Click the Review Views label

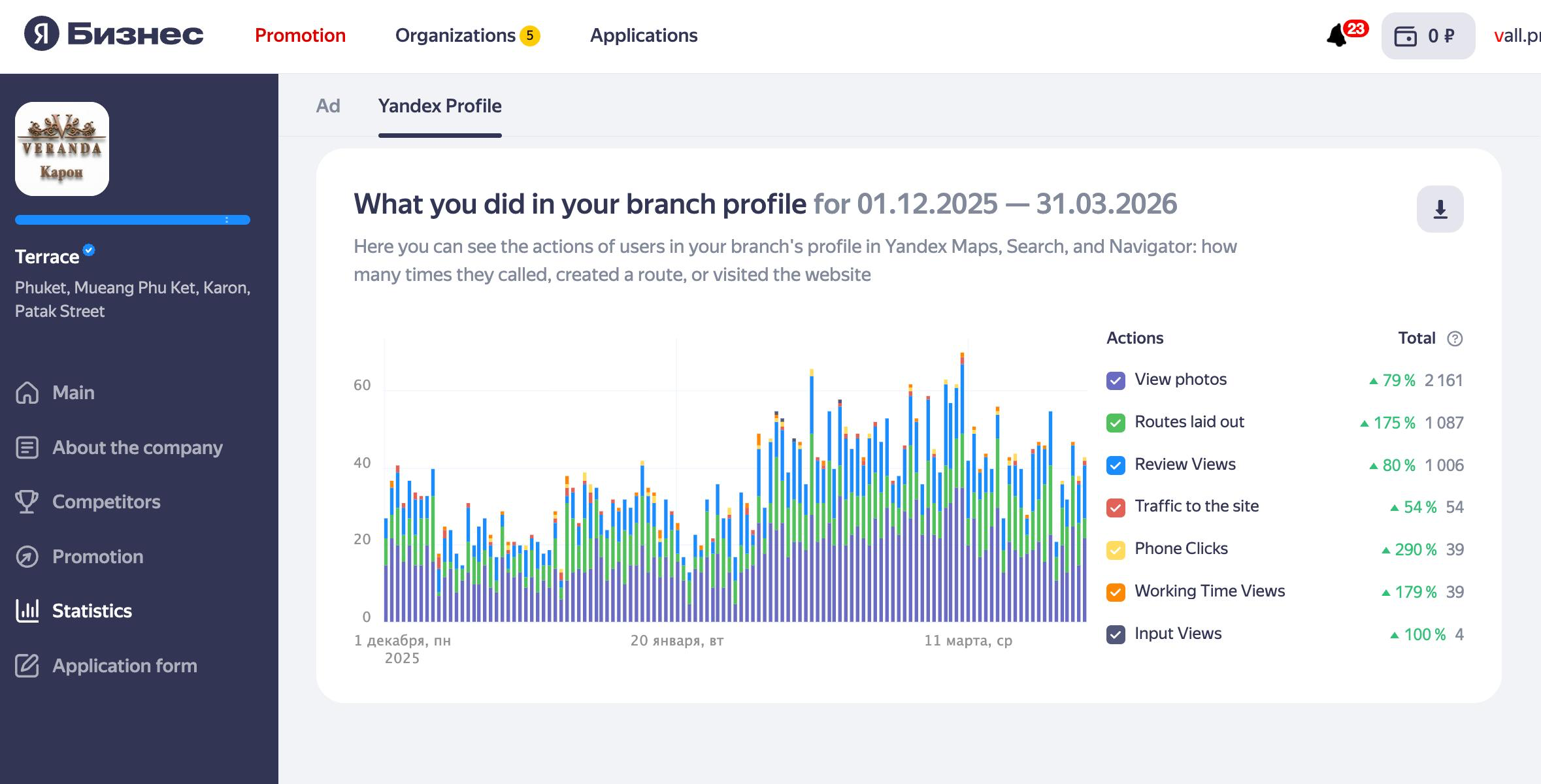(1185, 465)
